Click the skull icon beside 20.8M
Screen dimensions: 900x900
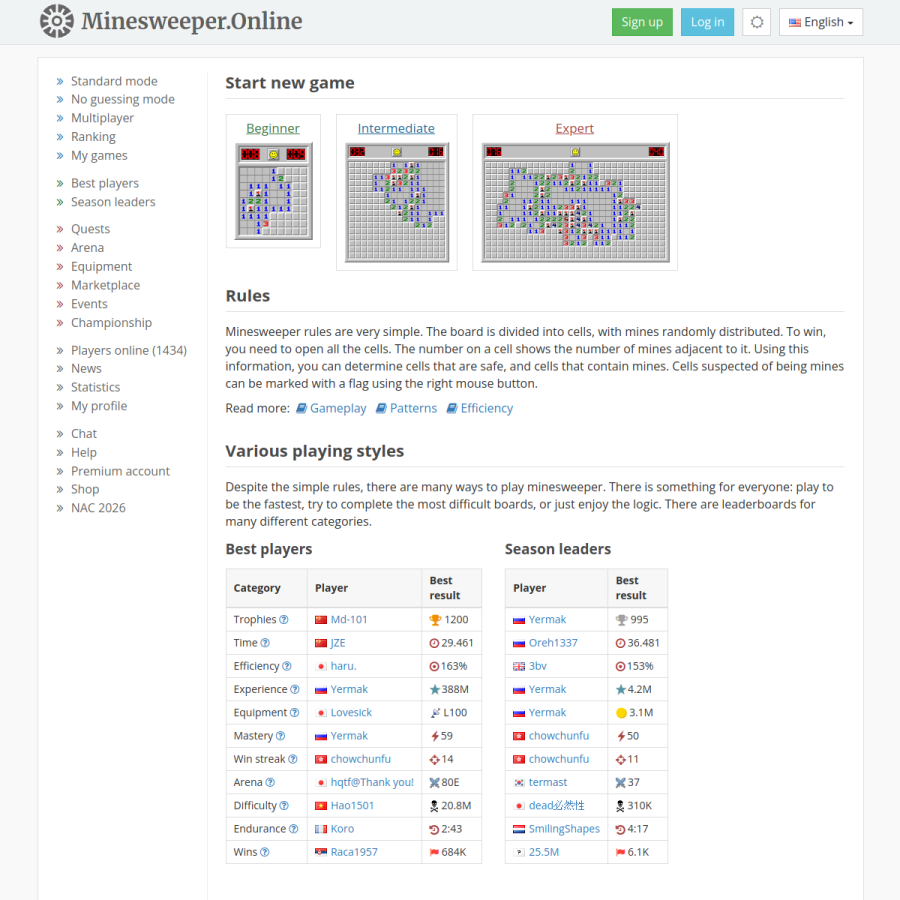(x=435, y=806)
